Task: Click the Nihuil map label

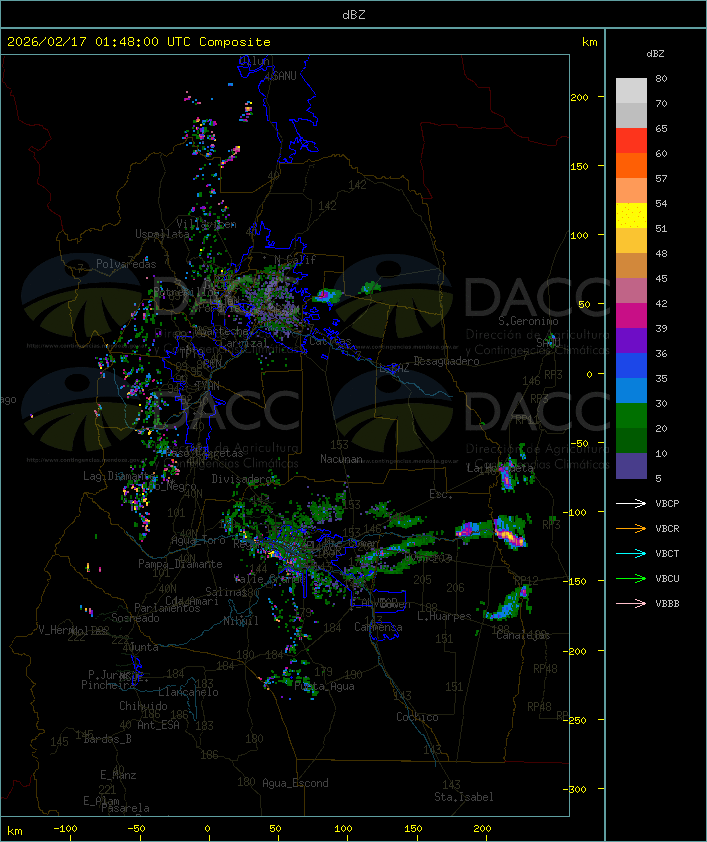Action: pyautogui.click(x=241, y=621)
